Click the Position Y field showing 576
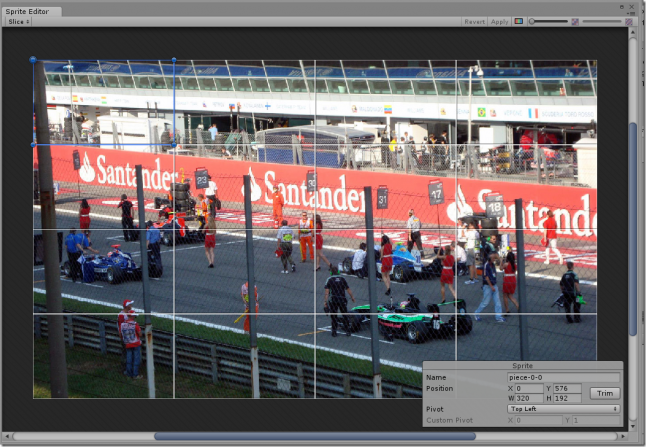This screenshot has height=447, width=646. tap(567, 388)
